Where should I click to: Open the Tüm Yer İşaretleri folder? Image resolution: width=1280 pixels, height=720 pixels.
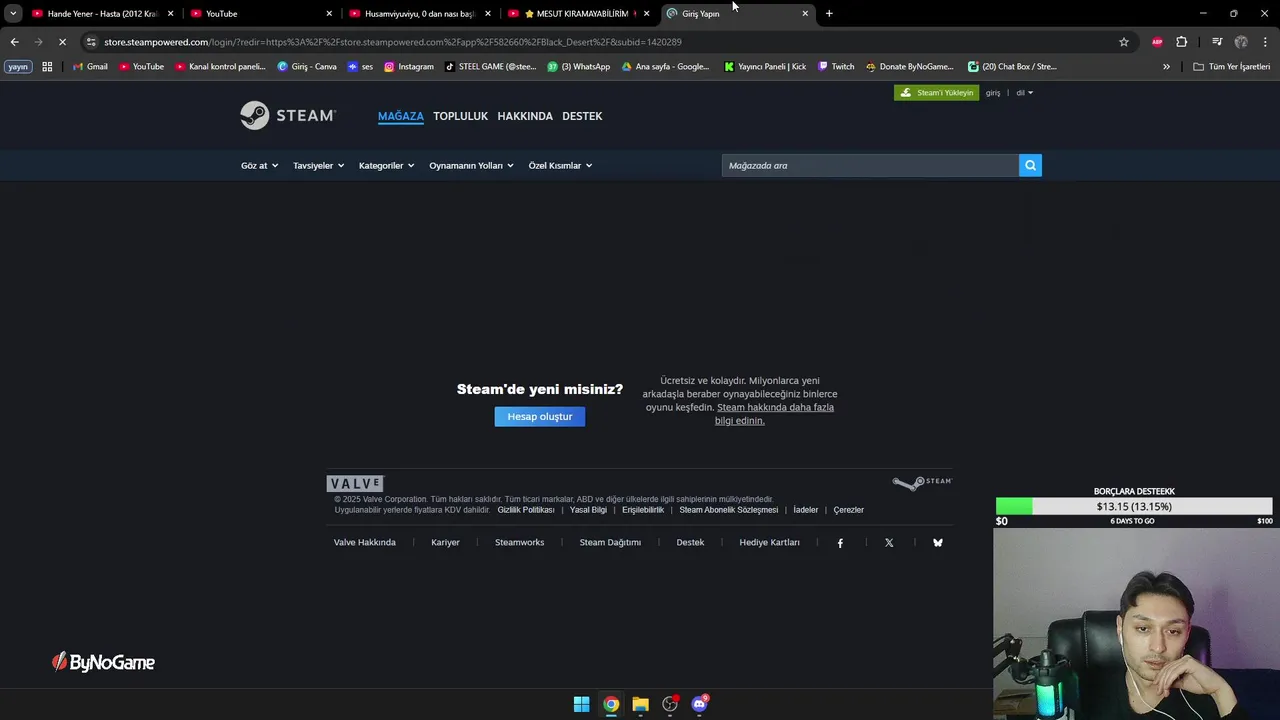[x=1232, y=67]
